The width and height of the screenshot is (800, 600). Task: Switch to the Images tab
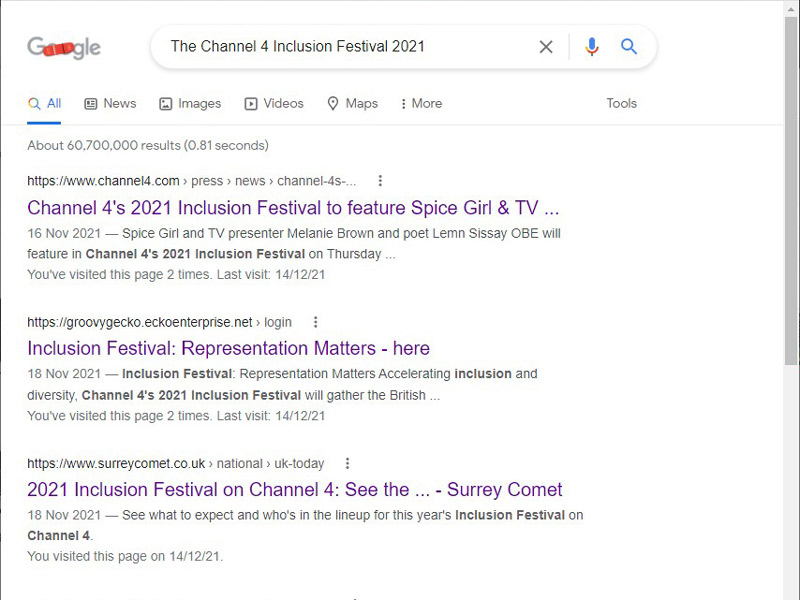point(190,104)
